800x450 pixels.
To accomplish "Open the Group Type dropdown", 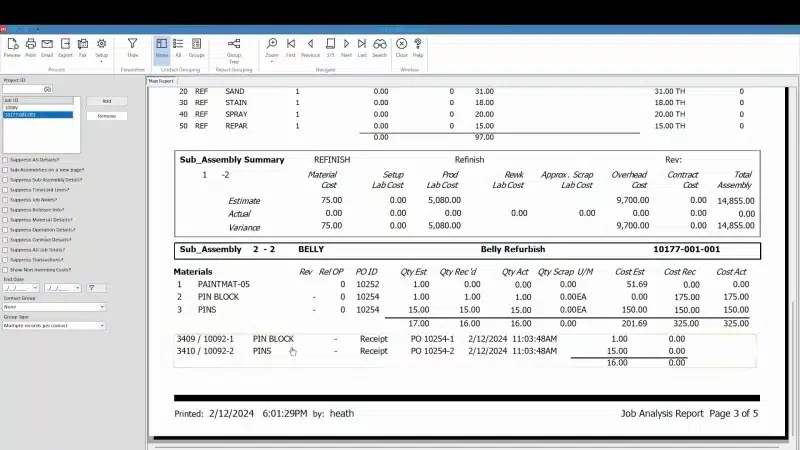I will point(54,326).
